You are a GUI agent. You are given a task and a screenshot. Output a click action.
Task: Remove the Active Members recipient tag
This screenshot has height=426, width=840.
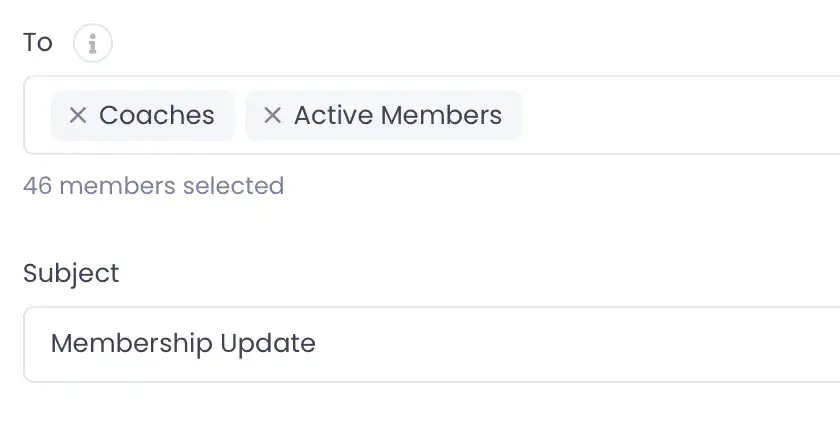point(272,116)
